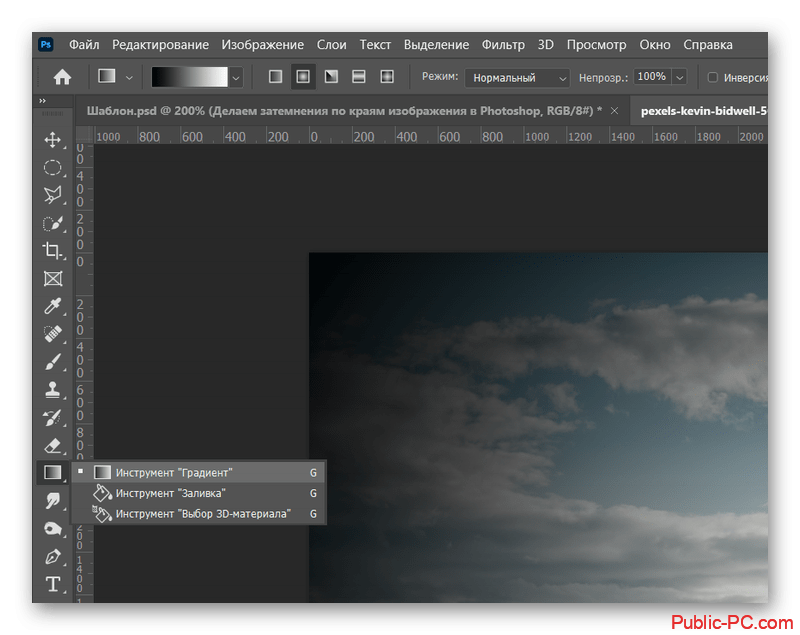
Task: Select the Eyedropper tool
Action: click(52, 306)
